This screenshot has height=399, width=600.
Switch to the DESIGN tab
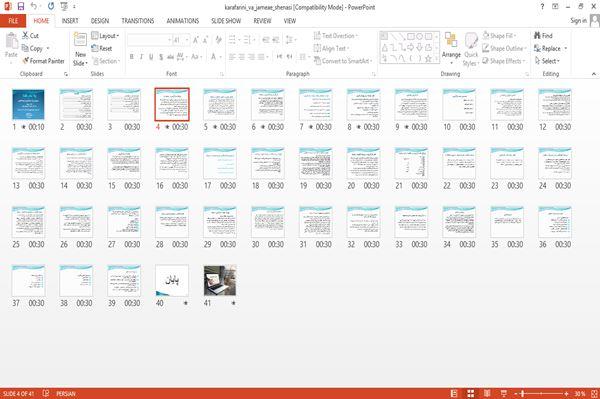pos(99,21)
